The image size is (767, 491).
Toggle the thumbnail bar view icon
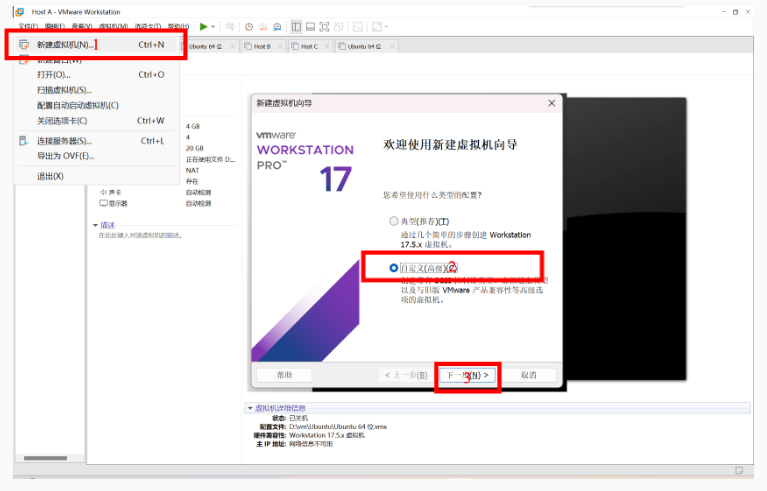tap(310, 26)
